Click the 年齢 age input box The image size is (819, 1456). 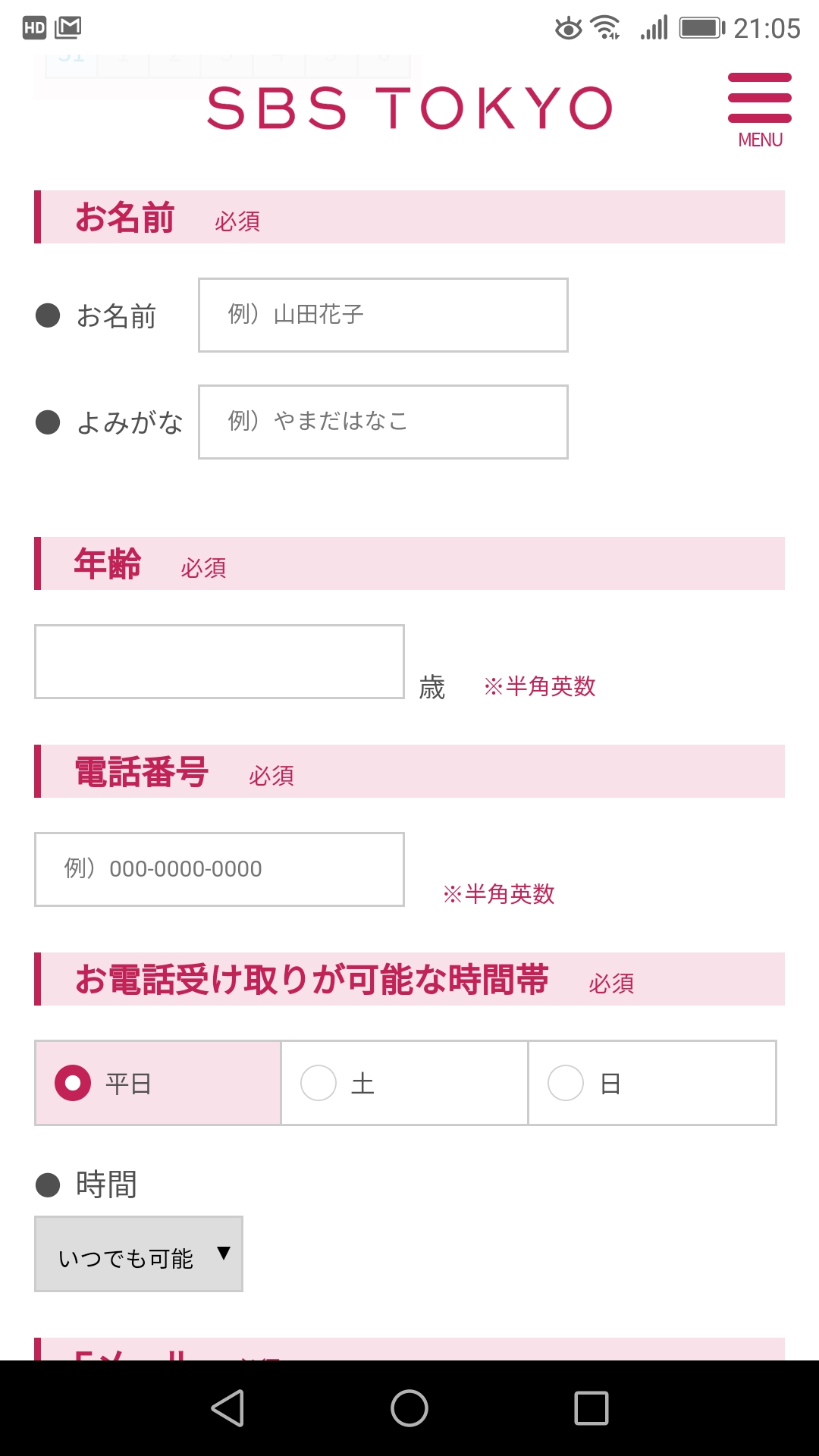tap(219, 661)
